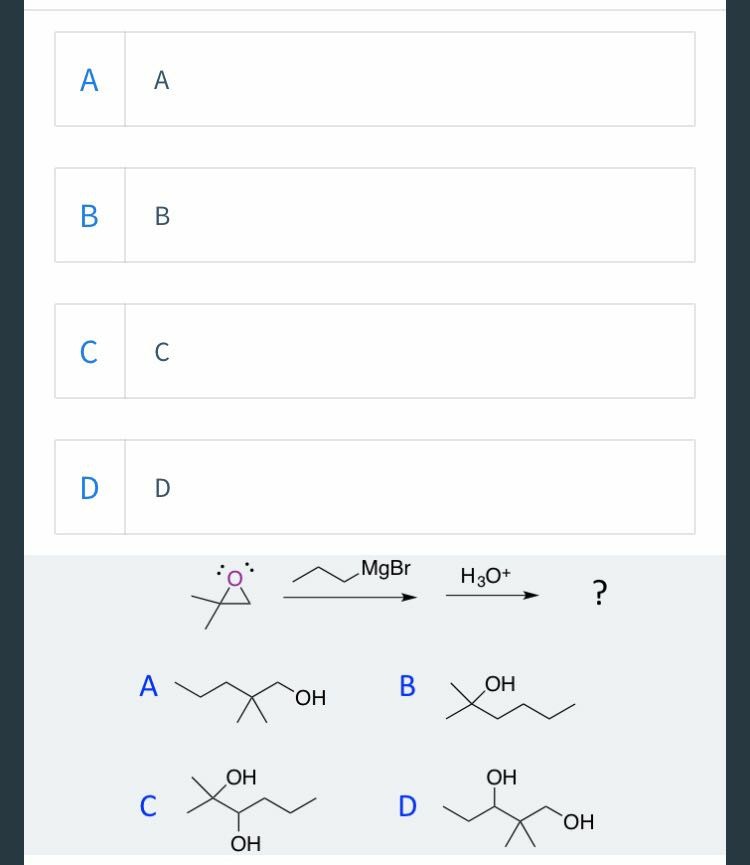The image size is (750, 865).
Task: Click the blue letter C in the third option row
Action: (89, 351)
